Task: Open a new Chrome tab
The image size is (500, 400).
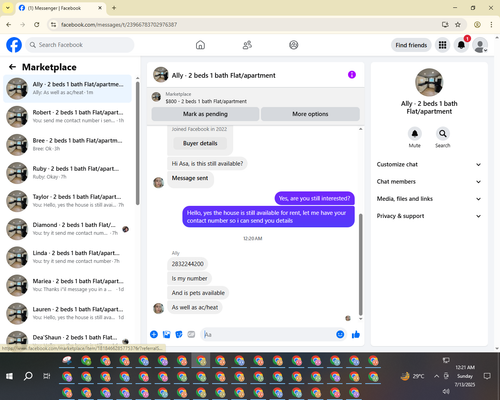Action: [x=114, y=8]
